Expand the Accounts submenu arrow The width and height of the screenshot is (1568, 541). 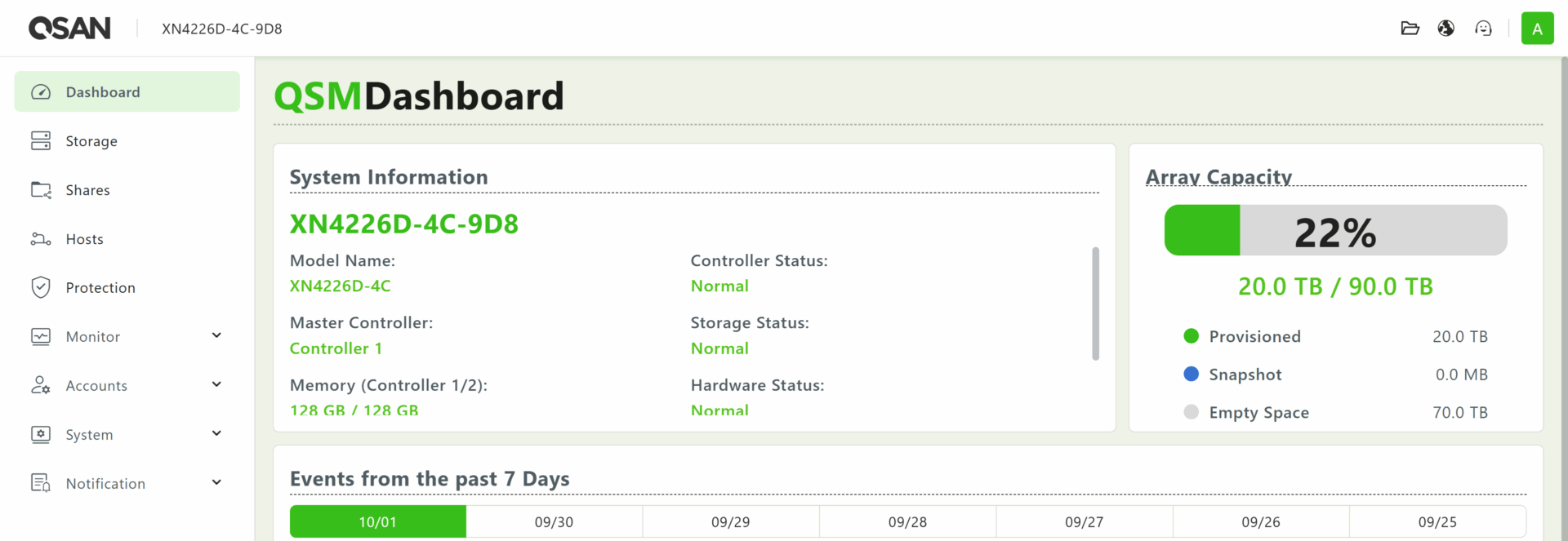coord(216,384)
